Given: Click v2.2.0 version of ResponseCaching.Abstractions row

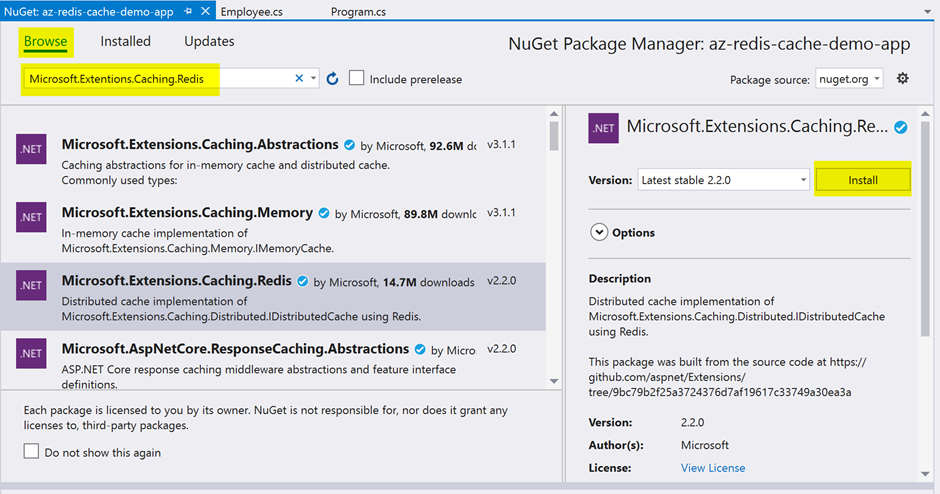Looking at the screenshot, I should [501, 348].
